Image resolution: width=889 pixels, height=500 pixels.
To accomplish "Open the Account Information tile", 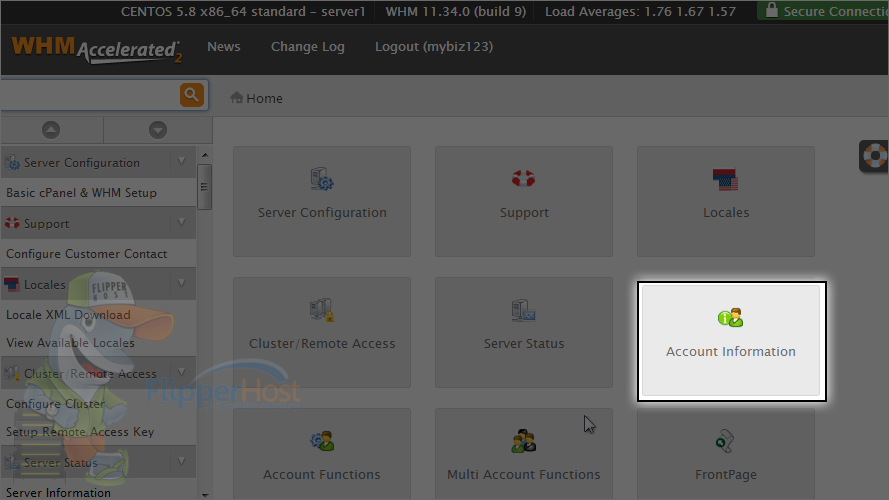I will [x=731, y=341].
